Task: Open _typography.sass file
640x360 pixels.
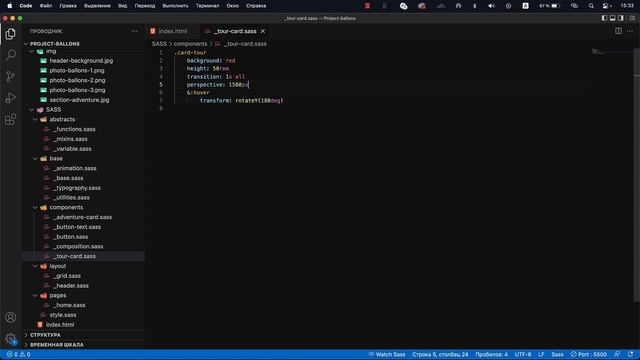Action: tap(77, 188)
